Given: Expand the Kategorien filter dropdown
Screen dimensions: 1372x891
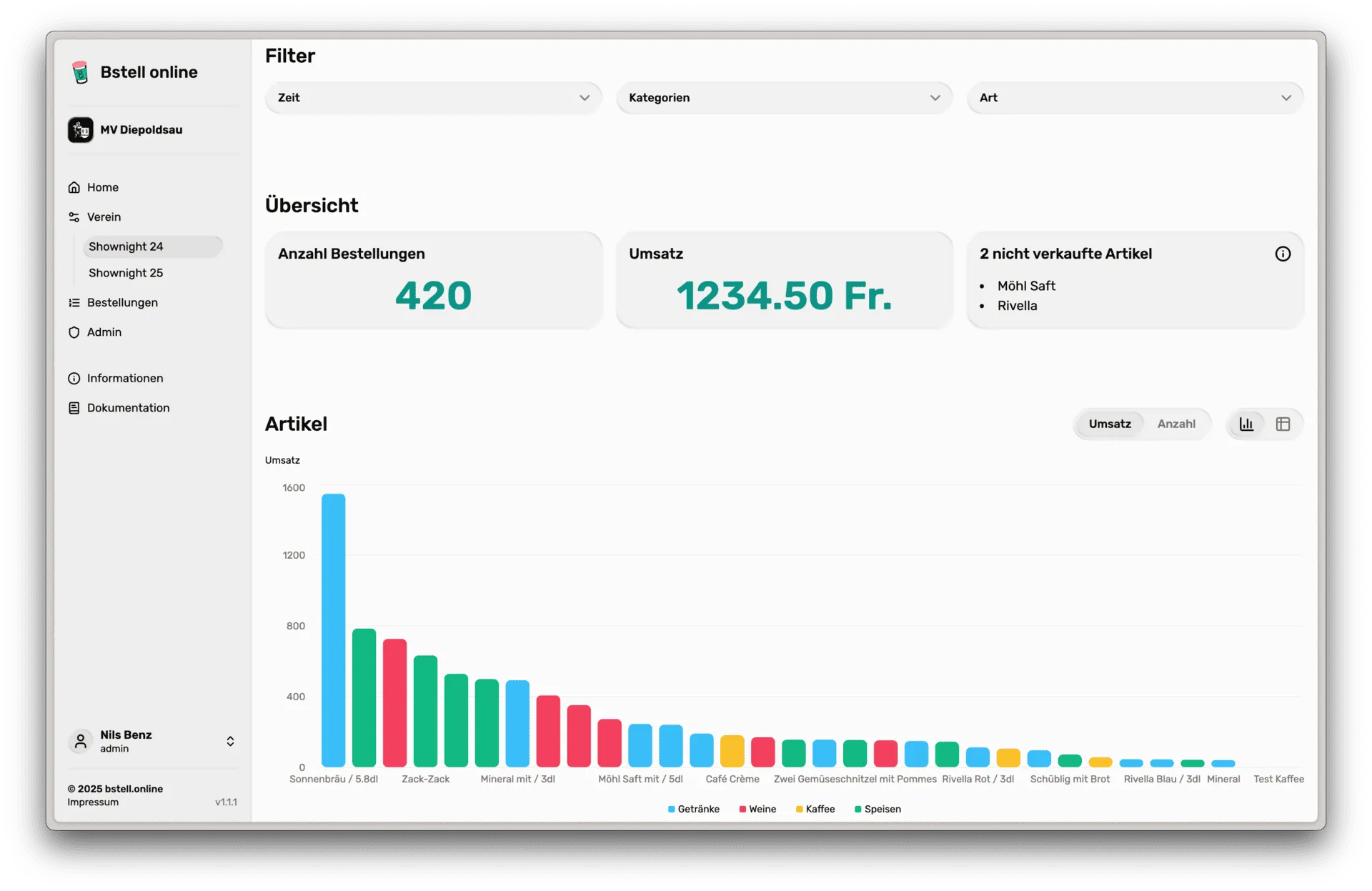Looking at the screenshot, I should (784, 98).
